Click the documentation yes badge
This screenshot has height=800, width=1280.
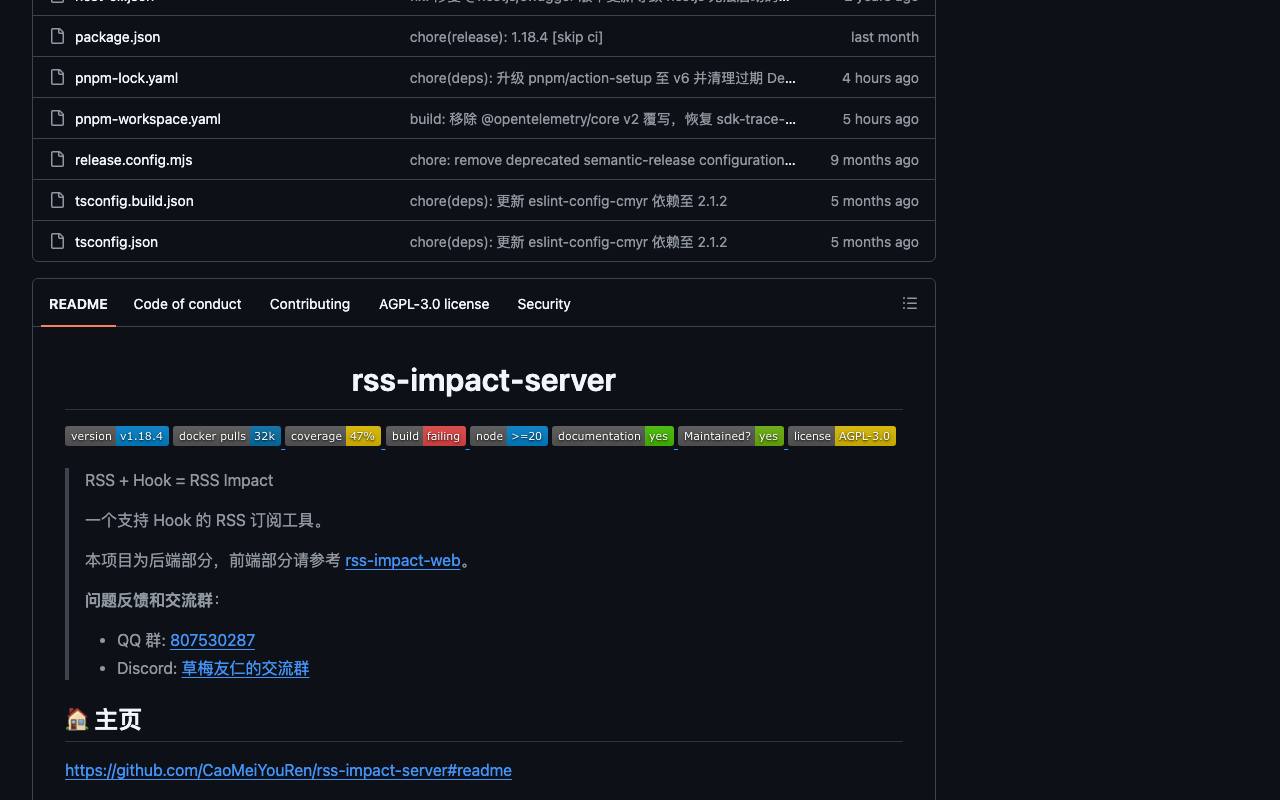click(x=613, y=436)
